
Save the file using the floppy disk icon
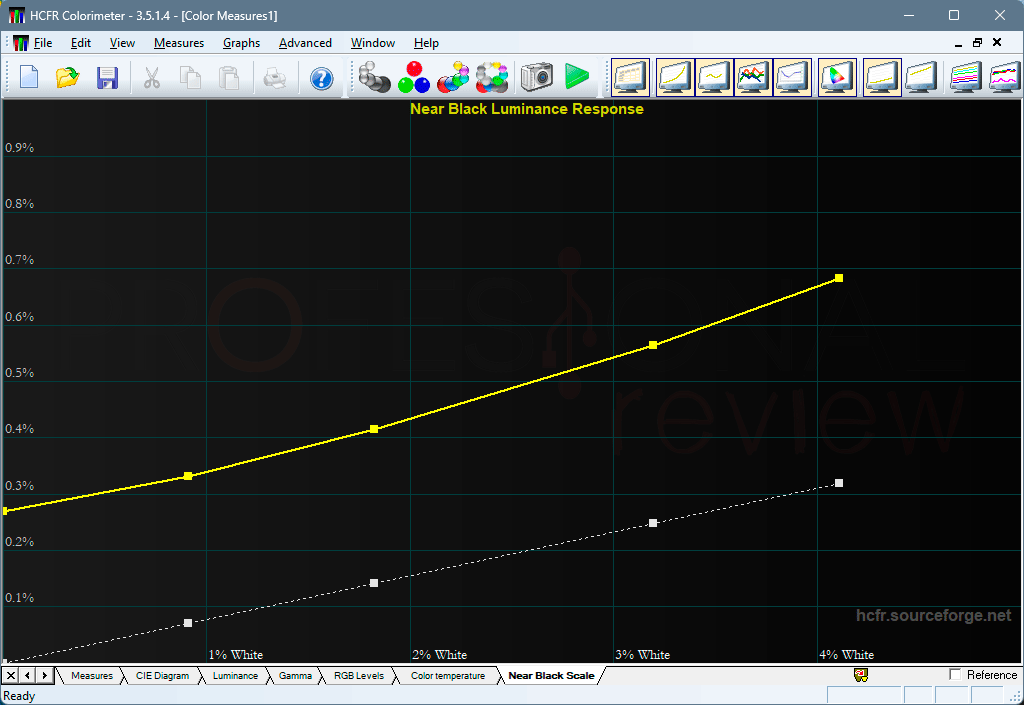click(x=107, y=78)
